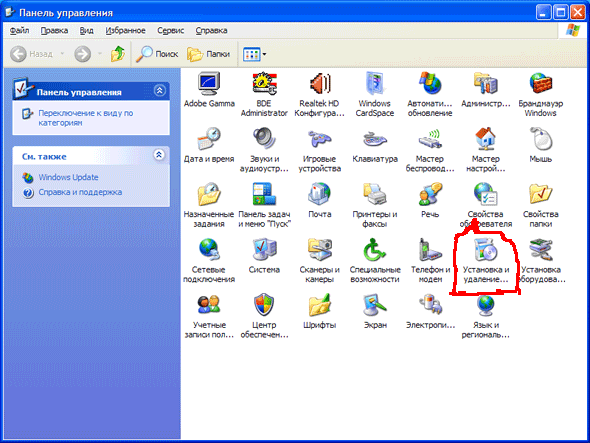Open Панель задач и меню Пуск icon
Screen dimensions: 590x443
pos(264,195)
